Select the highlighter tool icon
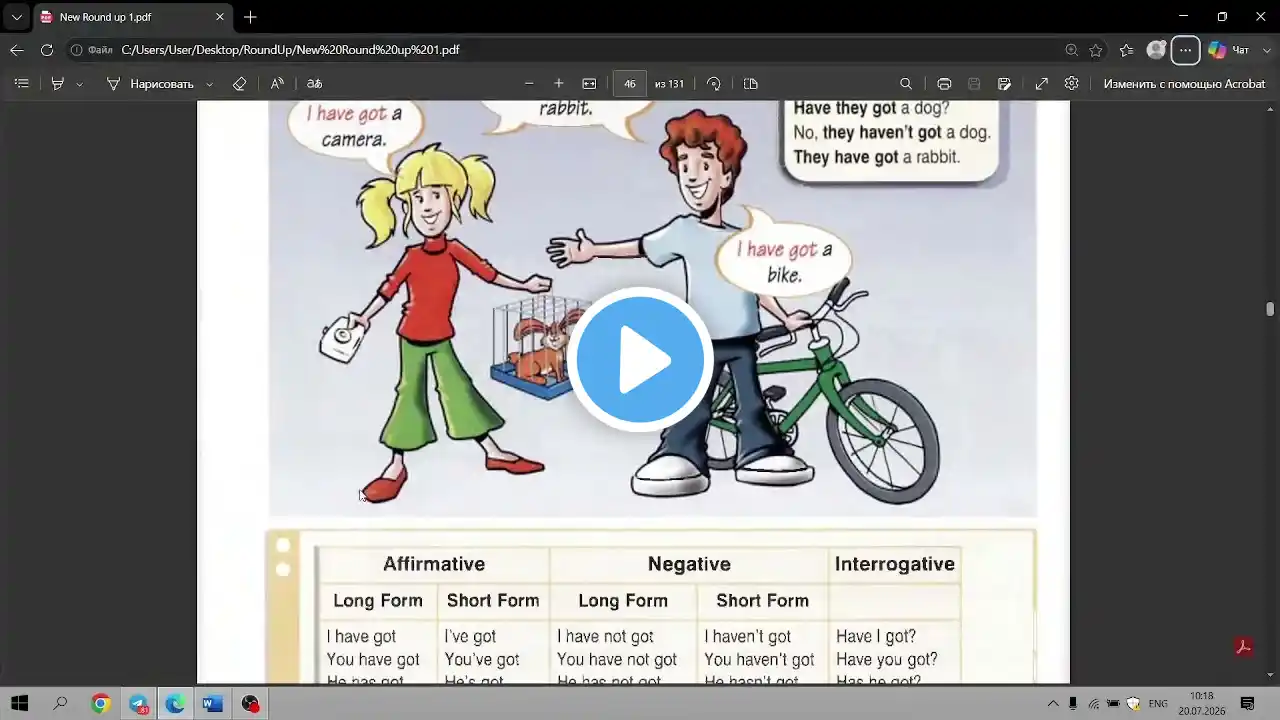1280x720 pixels. 58,84
